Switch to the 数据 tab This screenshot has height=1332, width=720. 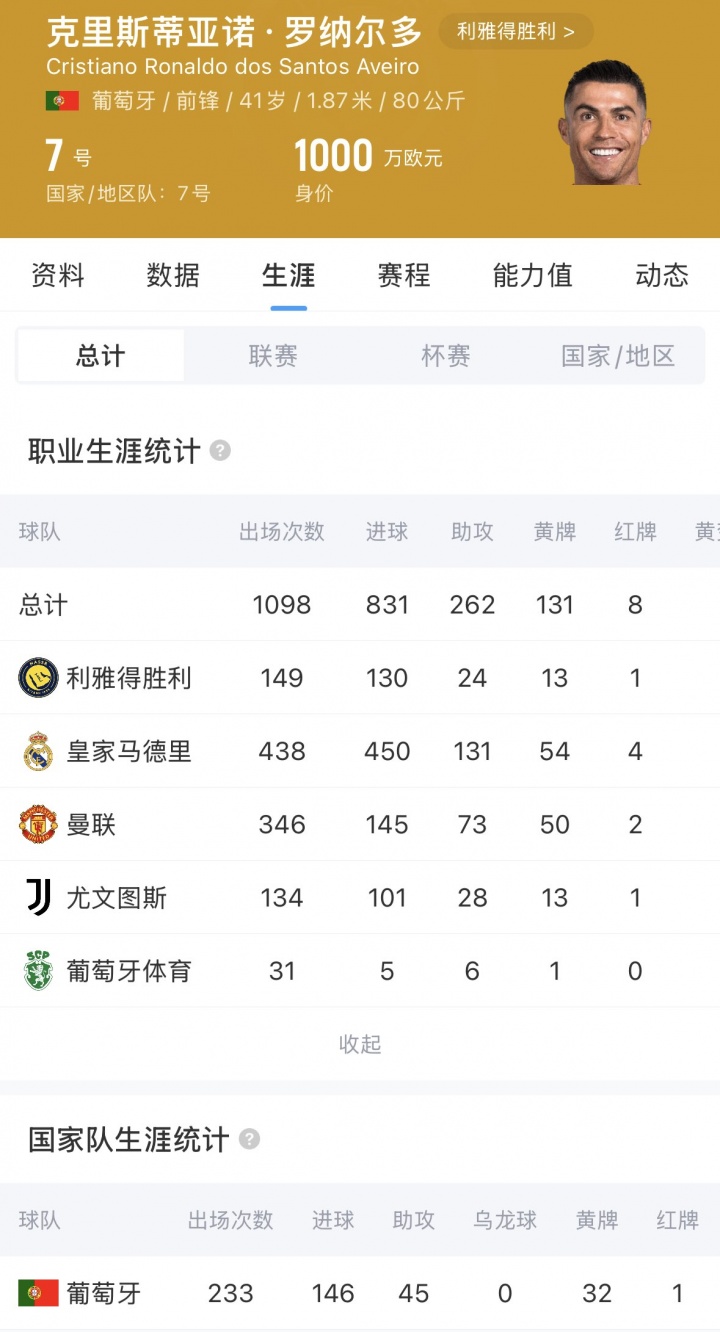tap(173, 275)
